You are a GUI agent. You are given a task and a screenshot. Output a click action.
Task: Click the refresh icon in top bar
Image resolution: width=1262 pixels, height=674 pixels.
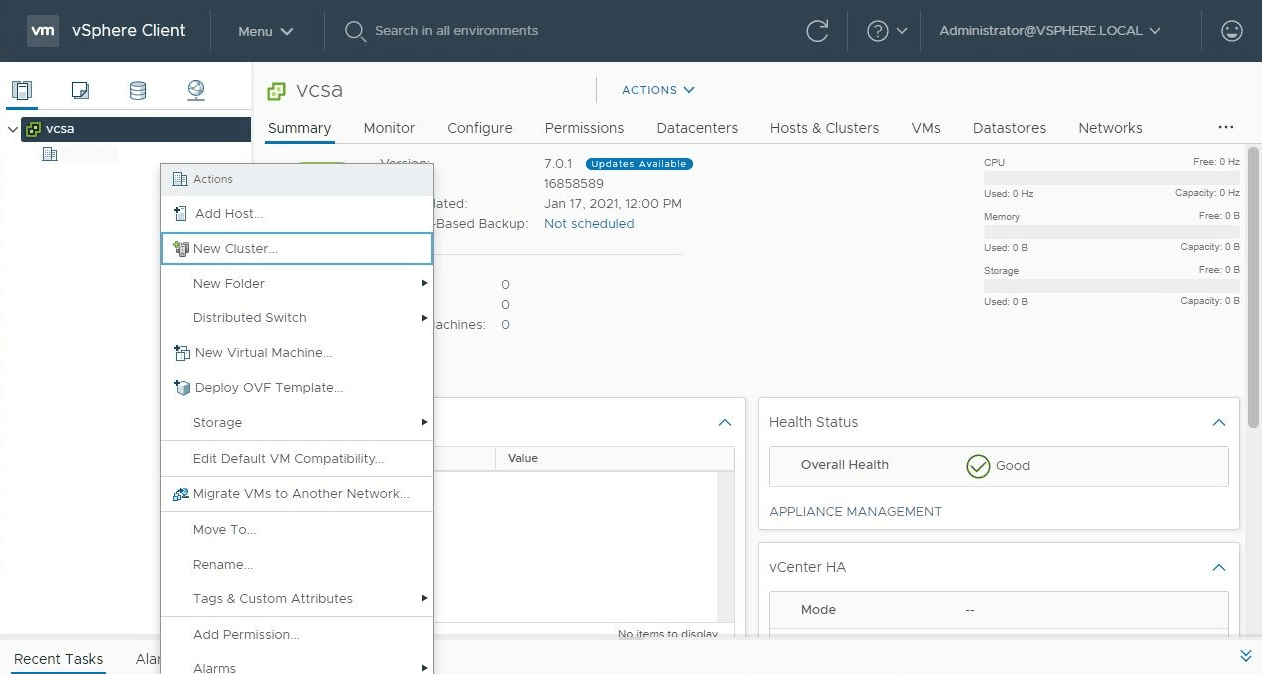click(817, 31)
